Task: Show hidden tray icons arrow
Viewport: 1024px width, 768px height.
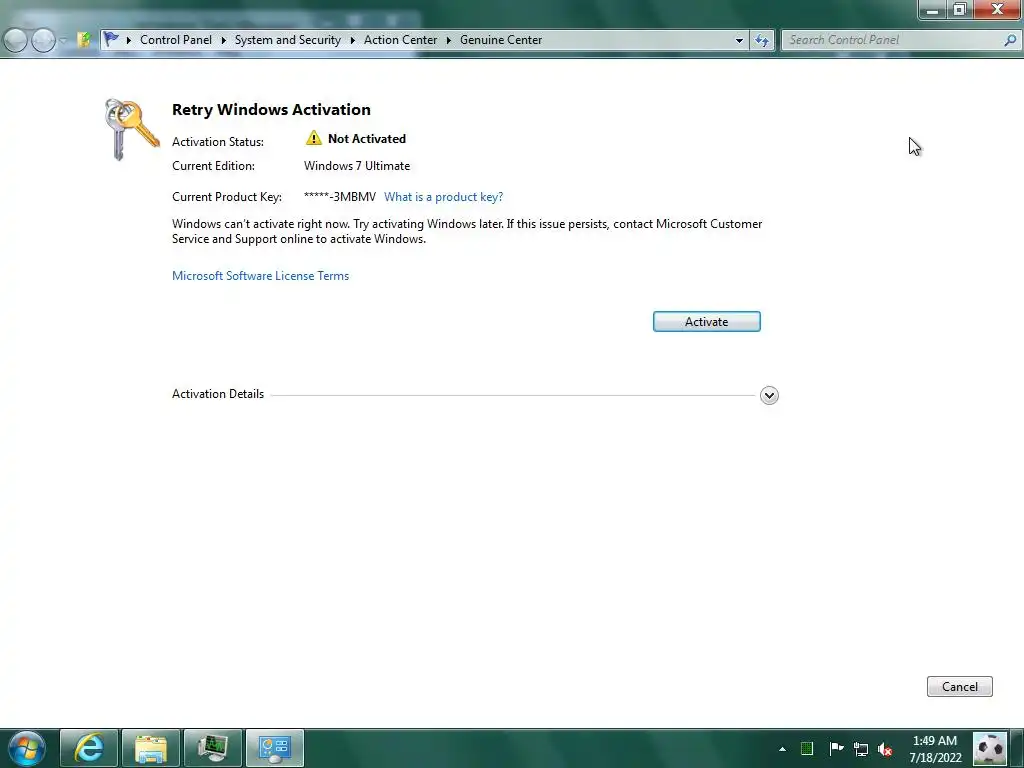Action: tap(782, 749)
